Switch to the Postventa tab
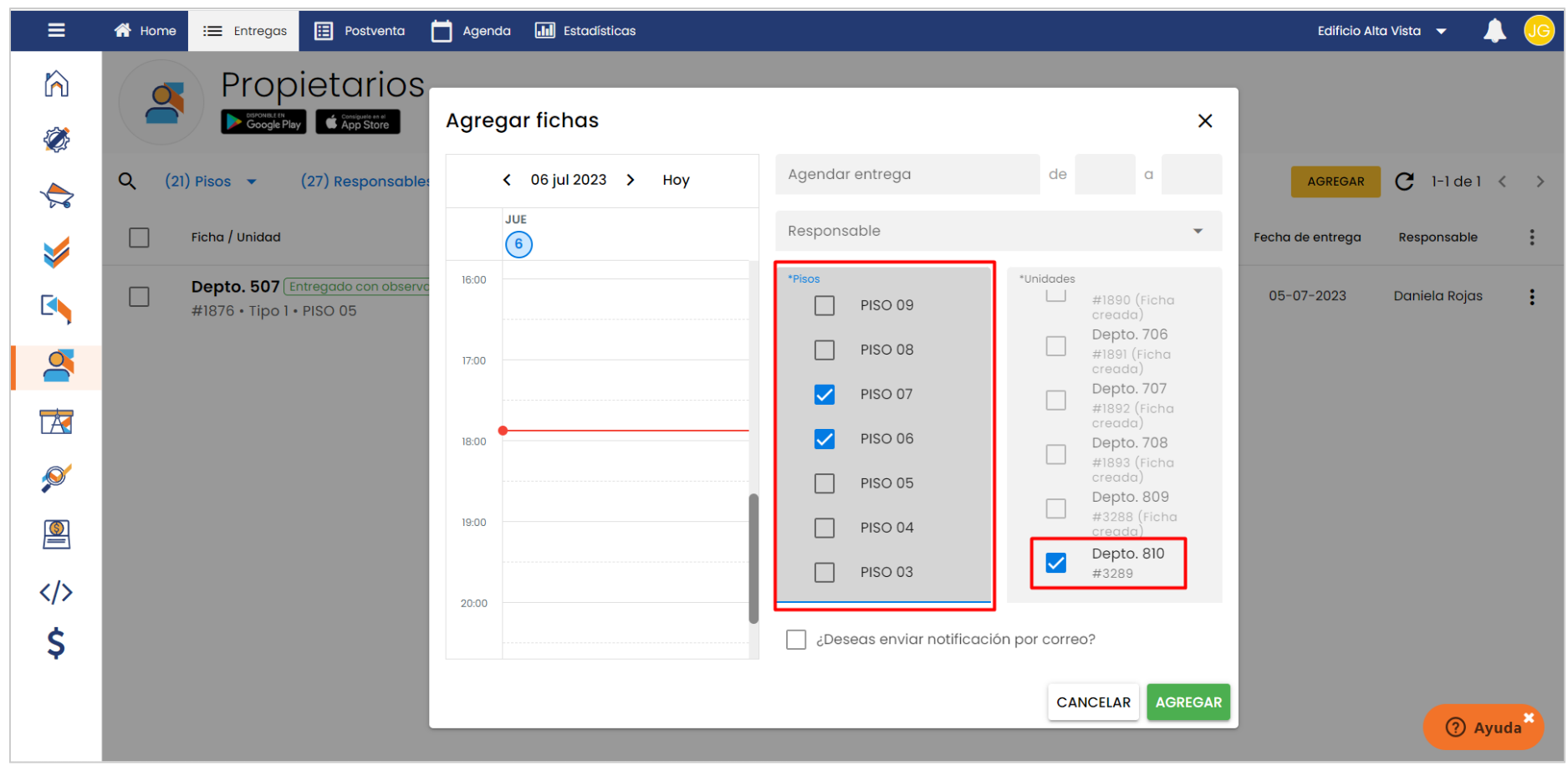This screenshot has height=766, width=1568. coord(360,31)
